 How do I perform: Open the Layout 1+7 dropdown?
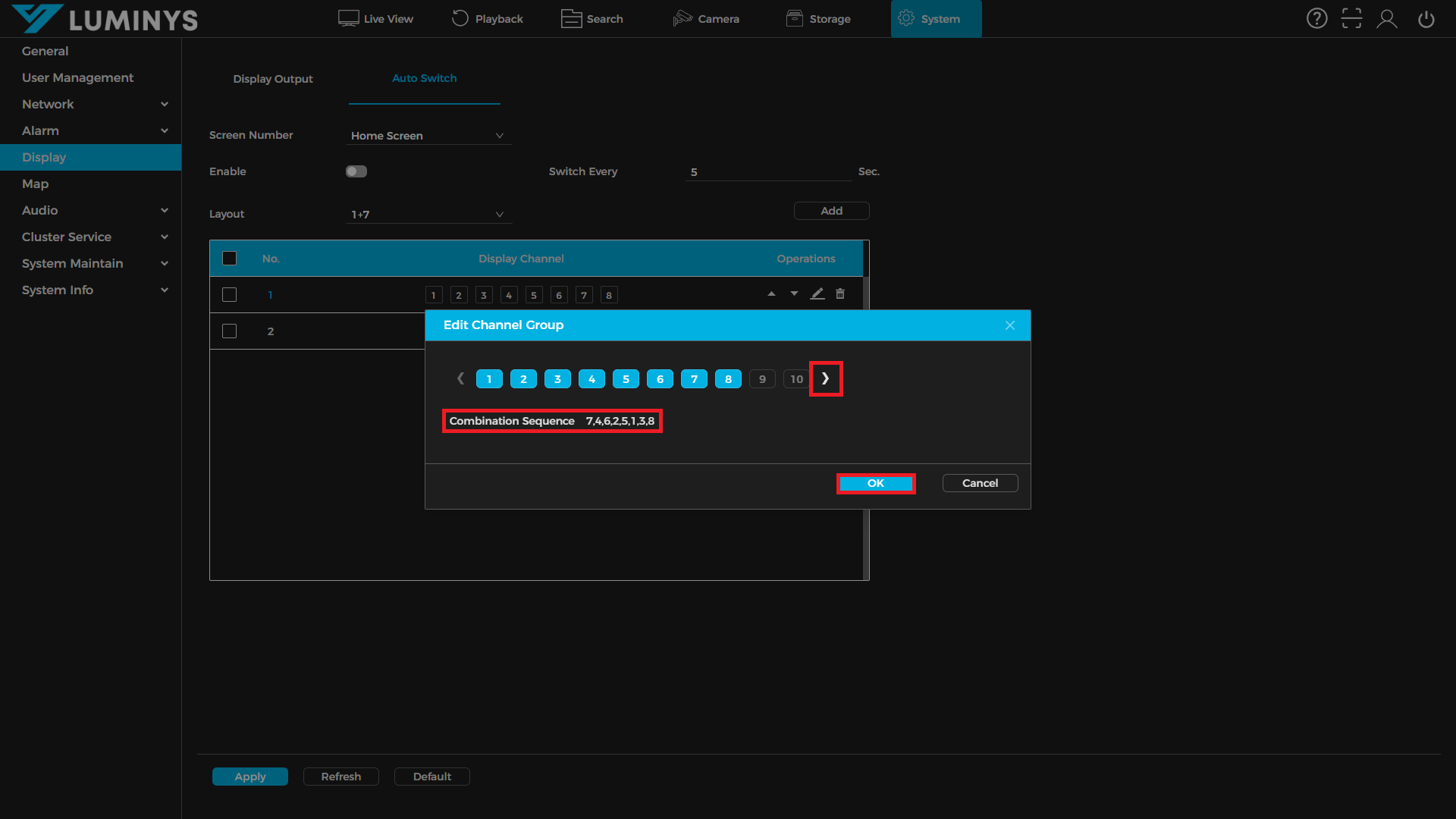click(428, 215)
